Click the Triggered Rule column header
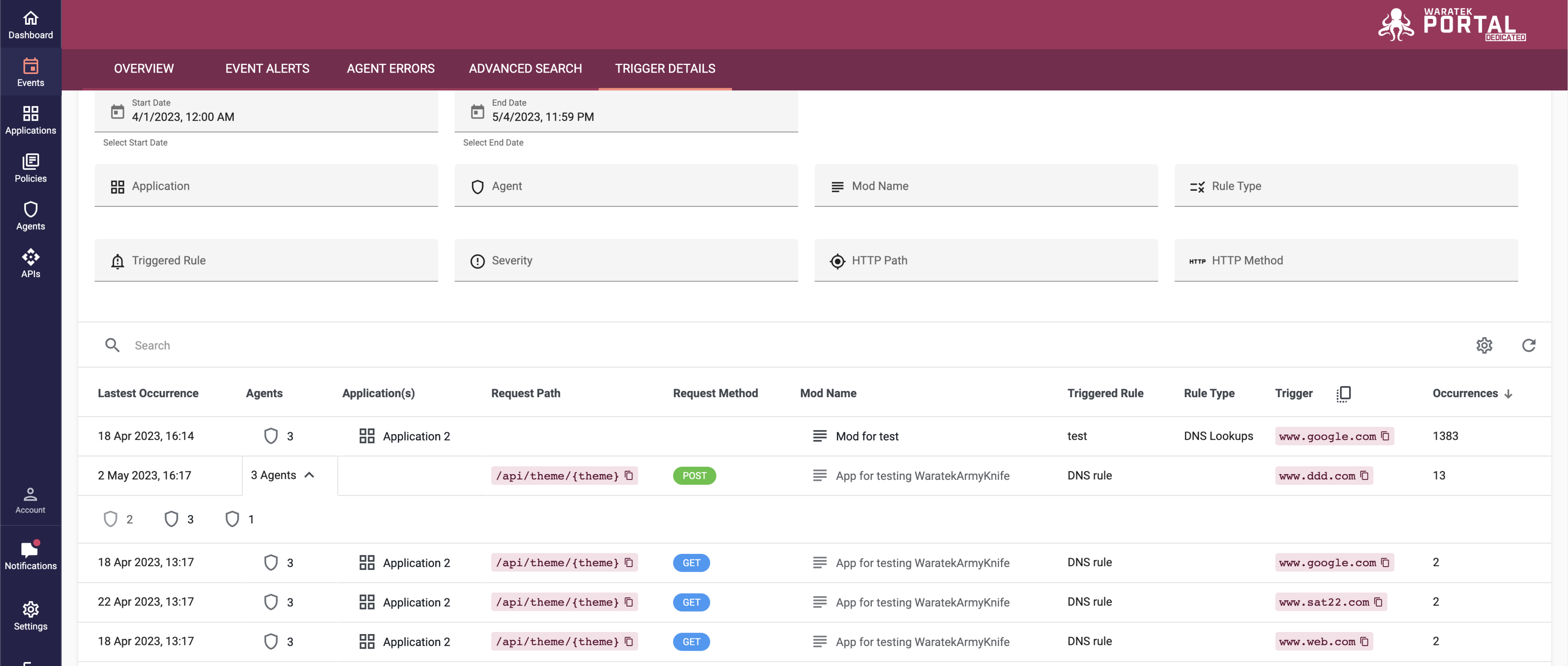Image resolution: width=1568 pixels, height=666 pixels. tap(1105, 394)
